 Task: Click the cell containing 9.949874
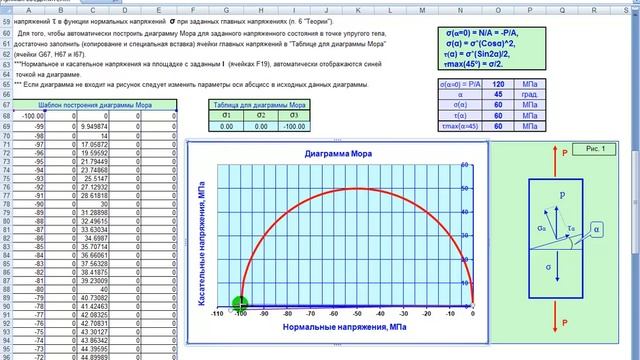point(93,127)
